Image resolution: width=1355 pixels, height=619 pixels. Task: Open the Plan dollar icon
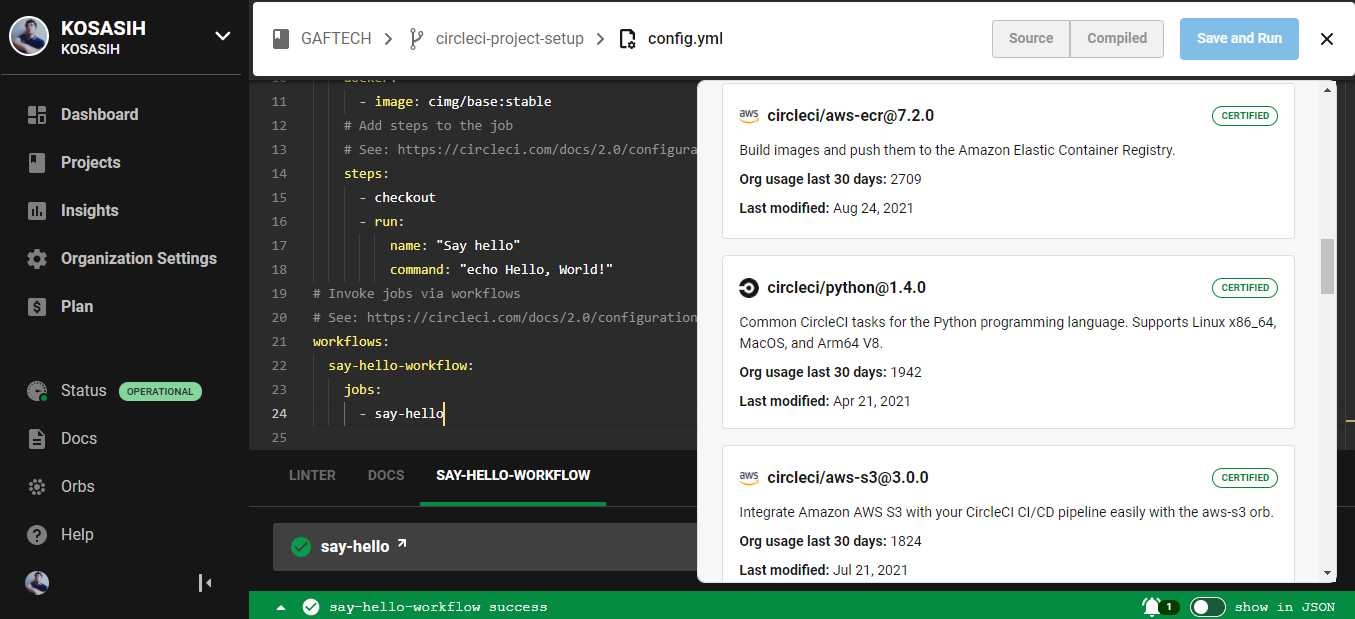pos(37,307)
